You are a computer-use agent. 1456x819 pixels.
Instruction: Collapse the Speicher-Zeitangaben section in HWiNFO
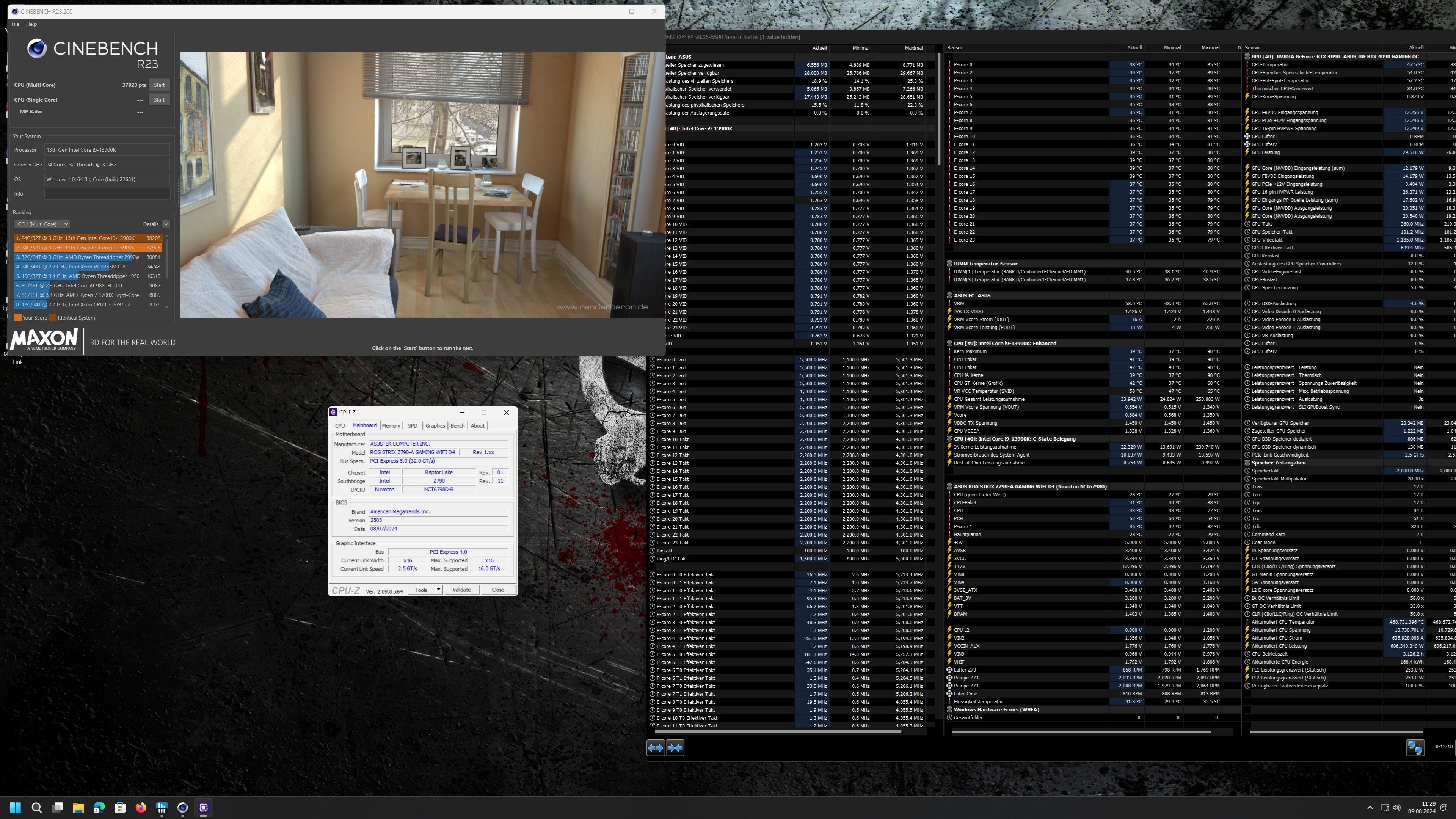1247,462
